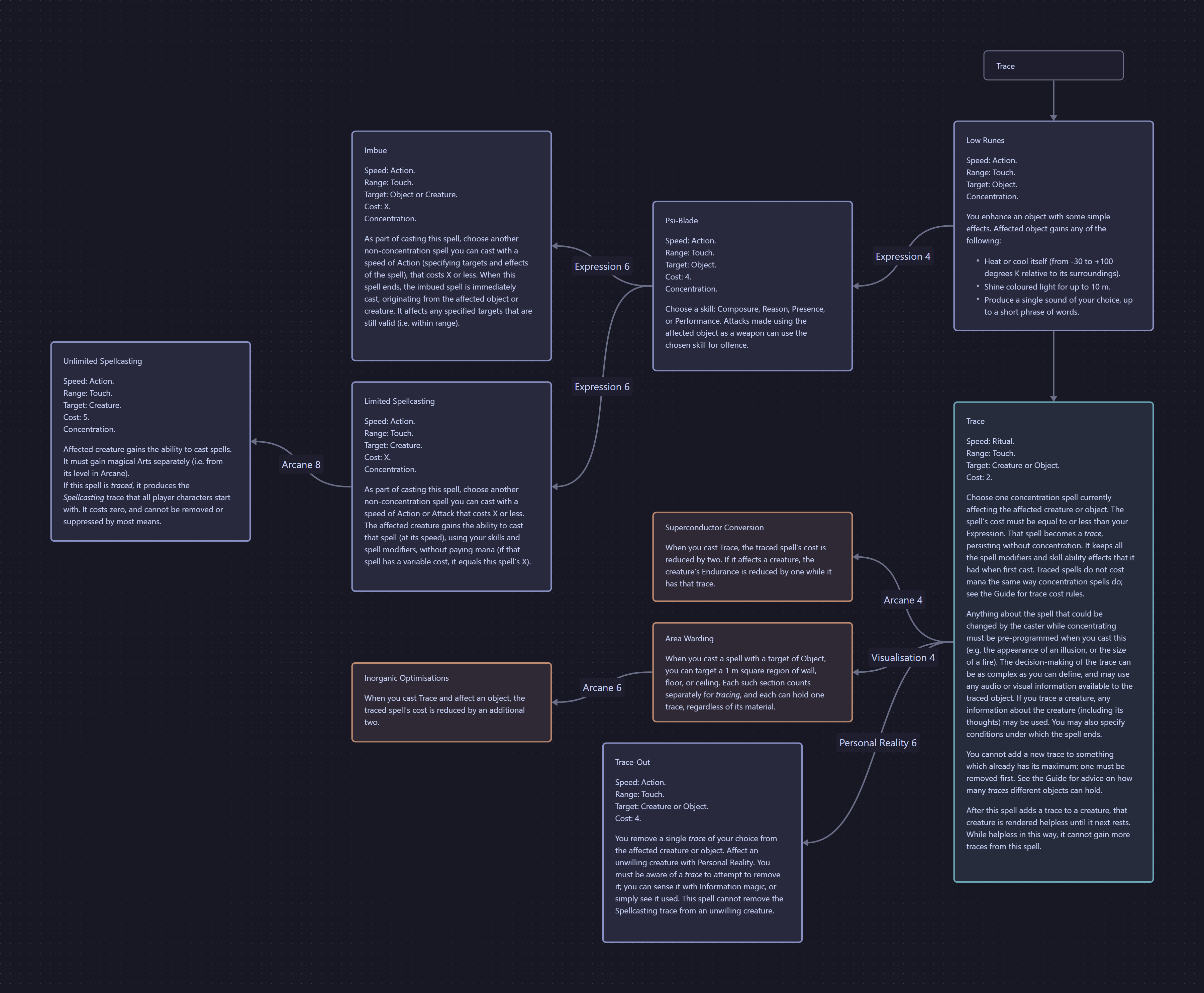The height and width of the screenshot is (993, 1204).
Task: Select the Psi-Blade spell card
Action: click(752, 286)
